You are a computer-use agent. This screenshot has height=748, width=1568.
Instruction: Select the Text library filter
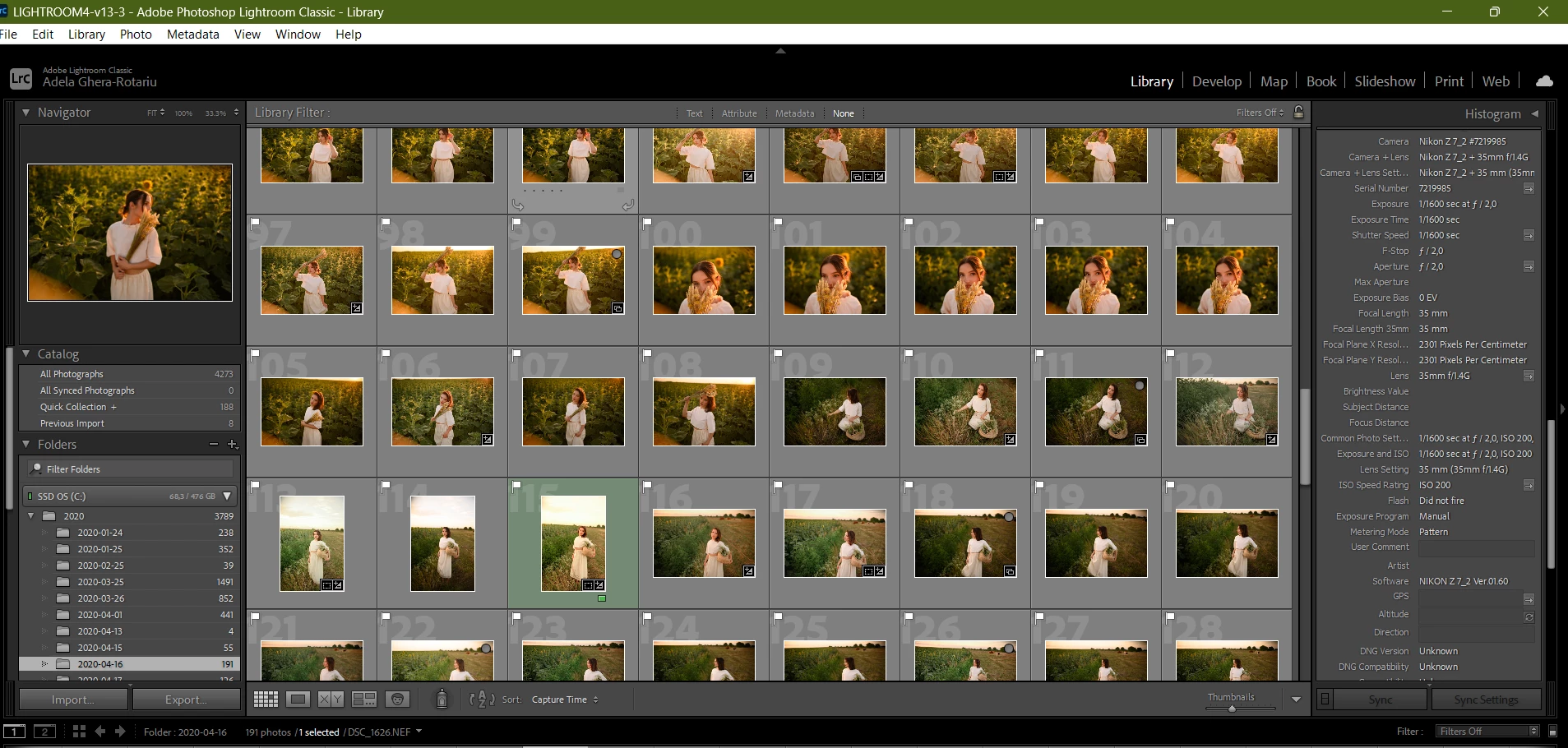695,113
